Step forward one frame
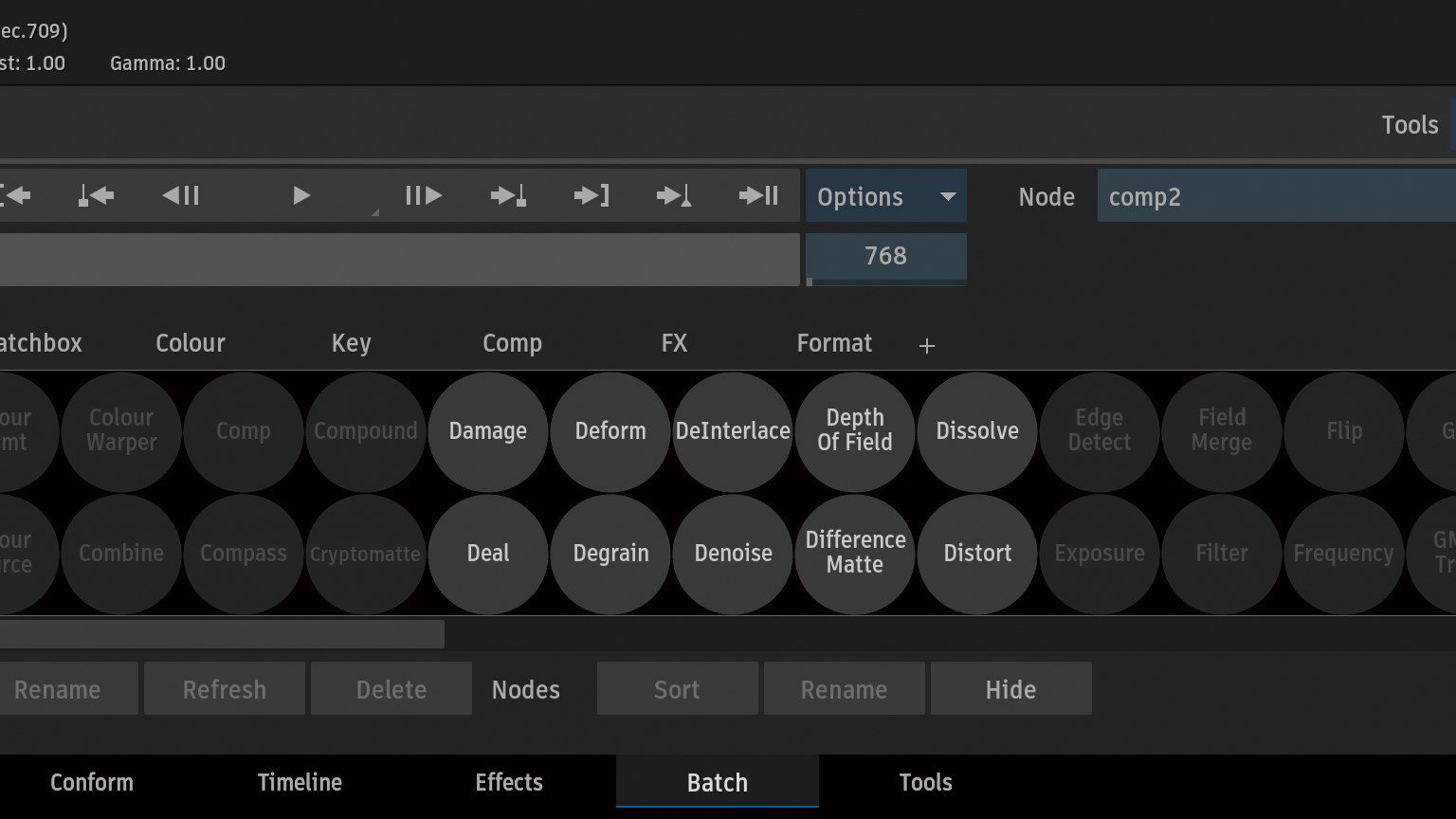This screenshot has height=819, width=1456. 423,196
